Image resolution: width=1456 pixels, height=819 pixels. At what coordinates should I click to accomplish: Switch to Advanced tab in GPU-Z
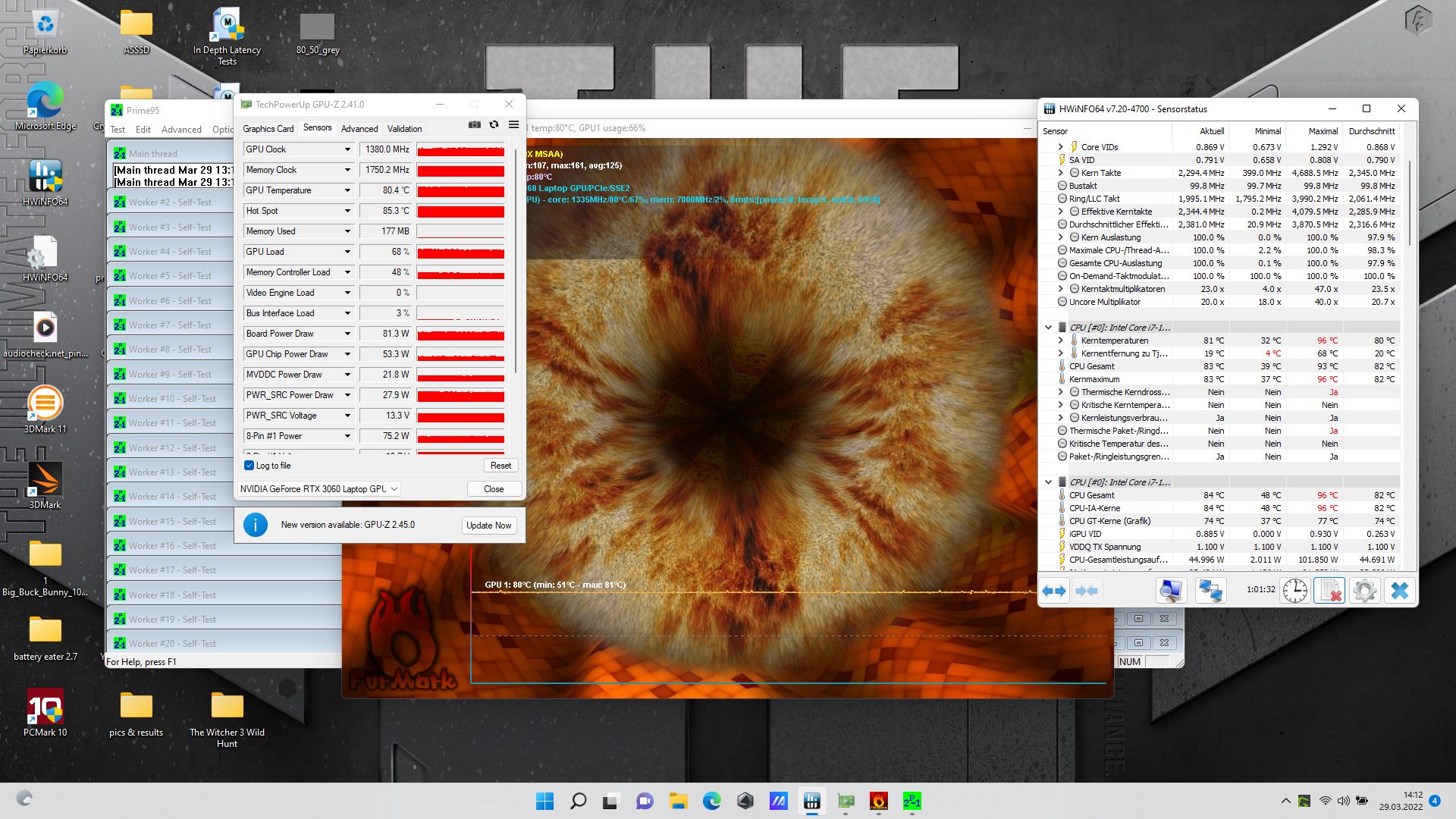(x=359, y=129)
